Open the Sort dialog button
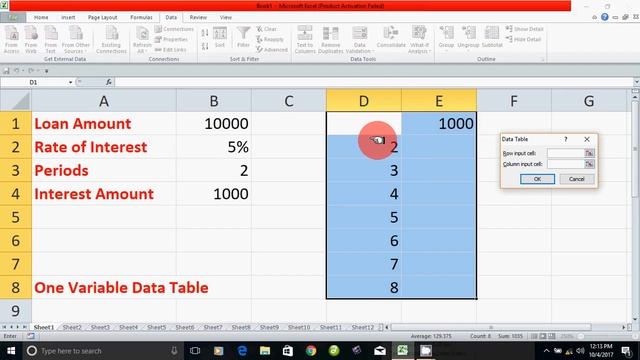The width and height of the screenshot is (640, 360). 220,38
